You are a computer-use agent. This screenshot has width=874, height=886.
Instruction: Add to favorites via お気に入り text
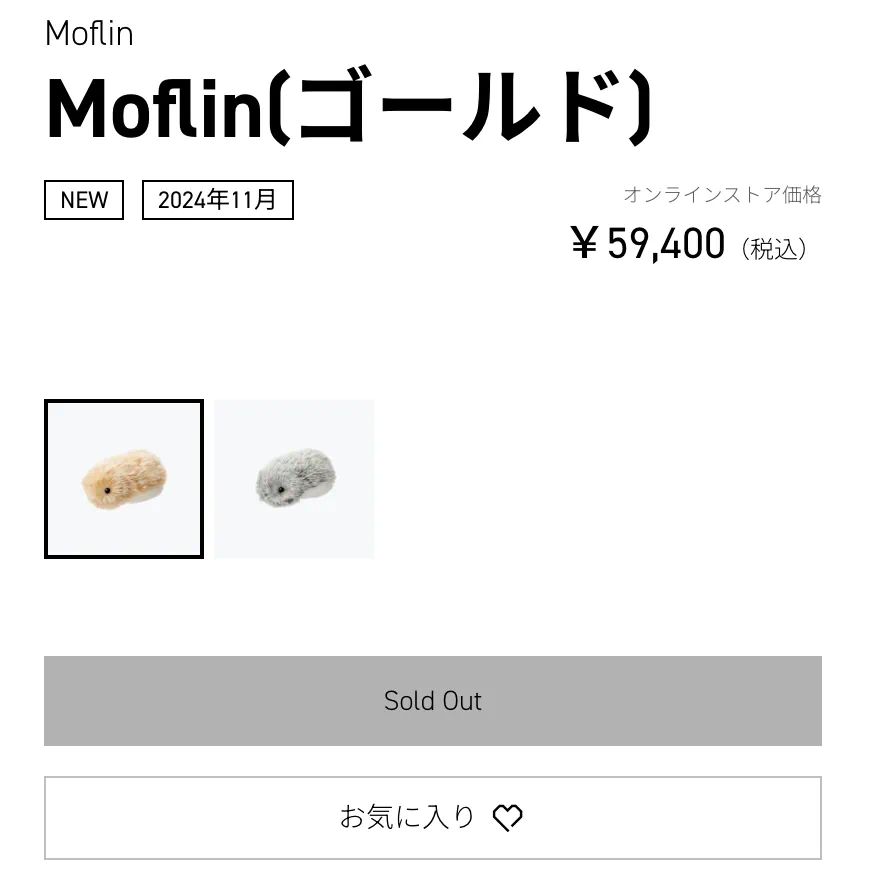point(407,818)
